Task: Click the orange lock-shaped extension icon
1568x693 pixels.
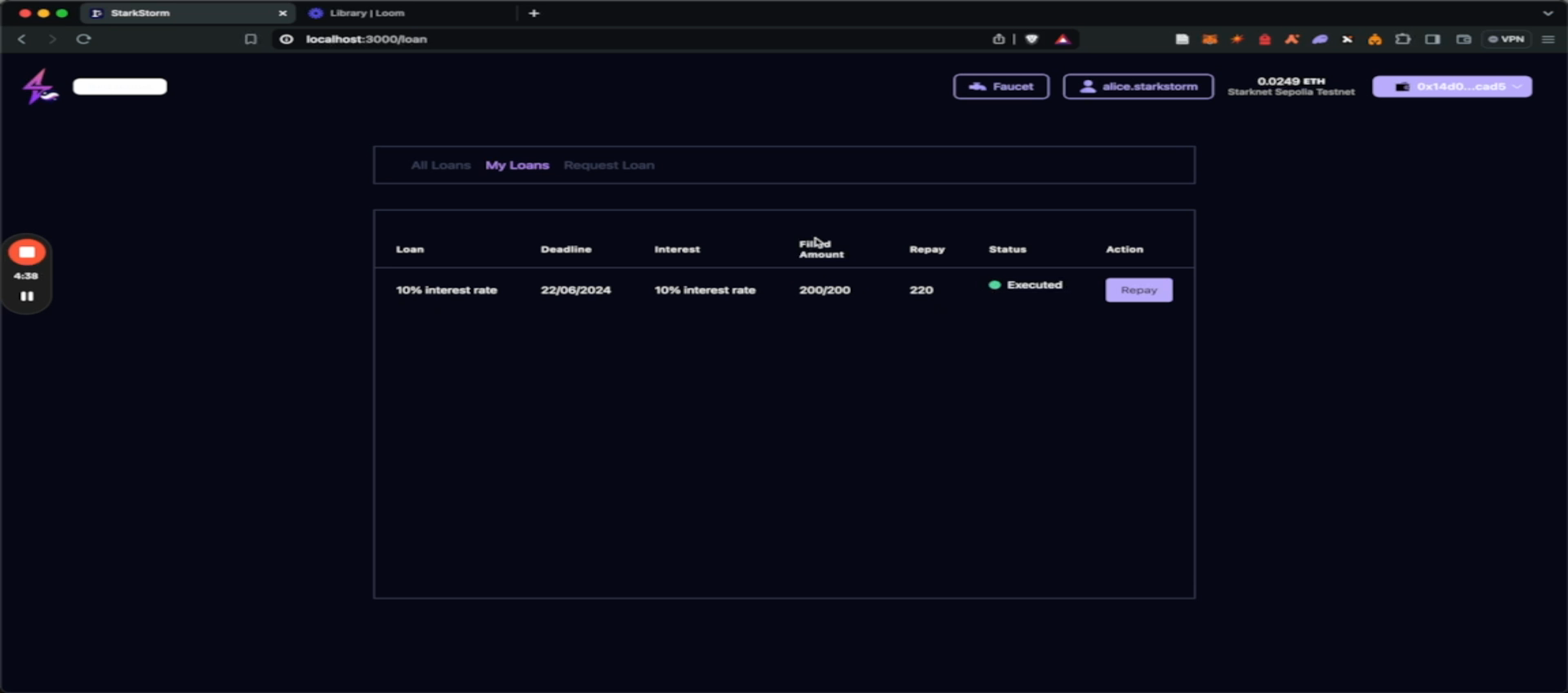Action: click(x=1375, y=39)
